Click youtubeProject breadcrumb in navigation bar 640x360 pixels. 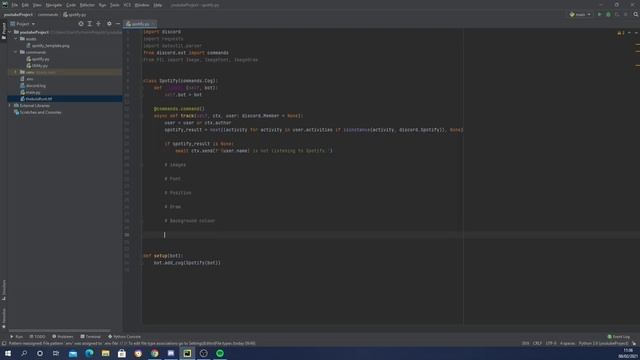18,15
